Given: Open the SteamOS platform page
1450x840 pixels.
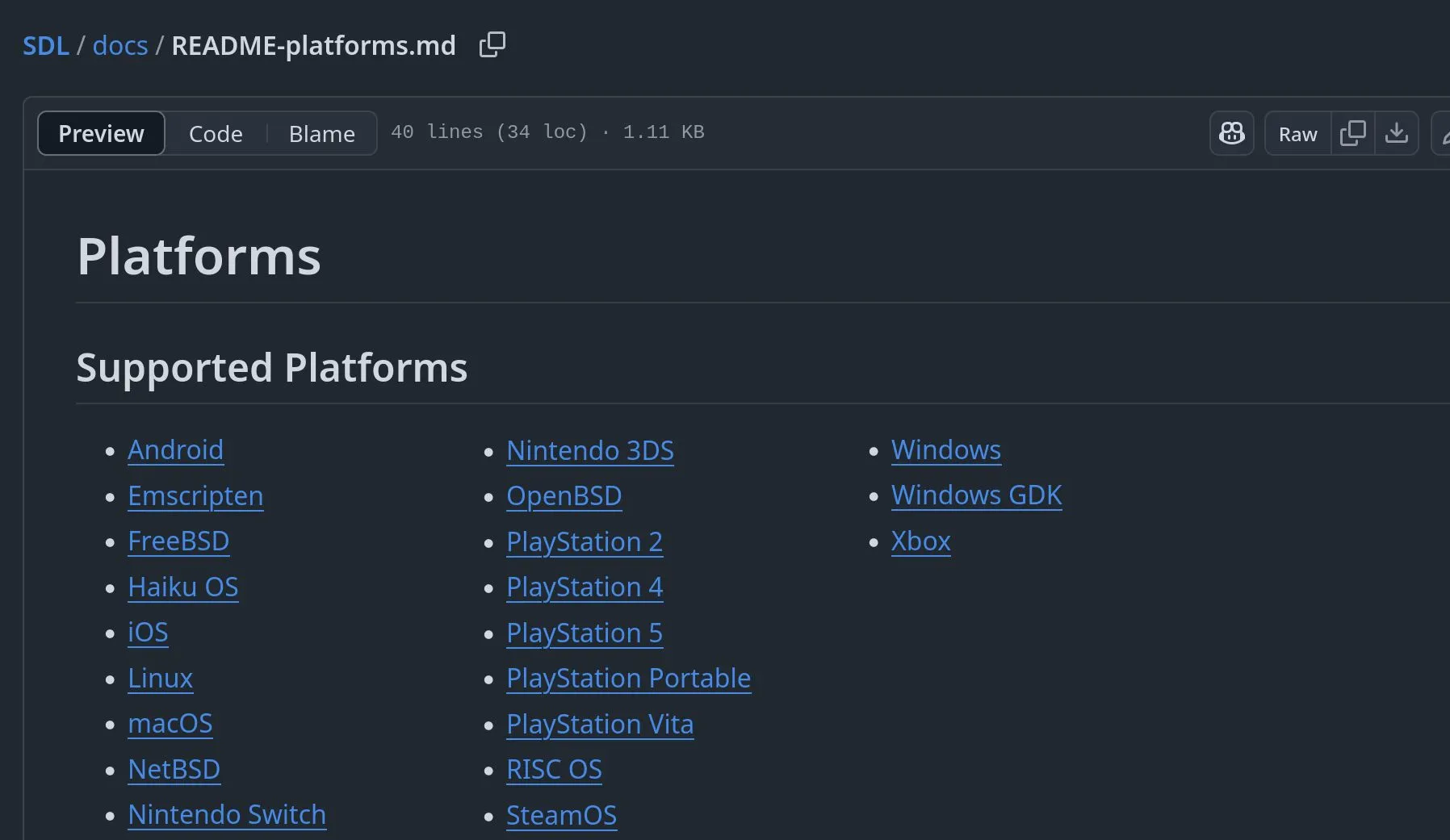Looking at the screenshot, I should pyautogui.click(x=561, y=816).
